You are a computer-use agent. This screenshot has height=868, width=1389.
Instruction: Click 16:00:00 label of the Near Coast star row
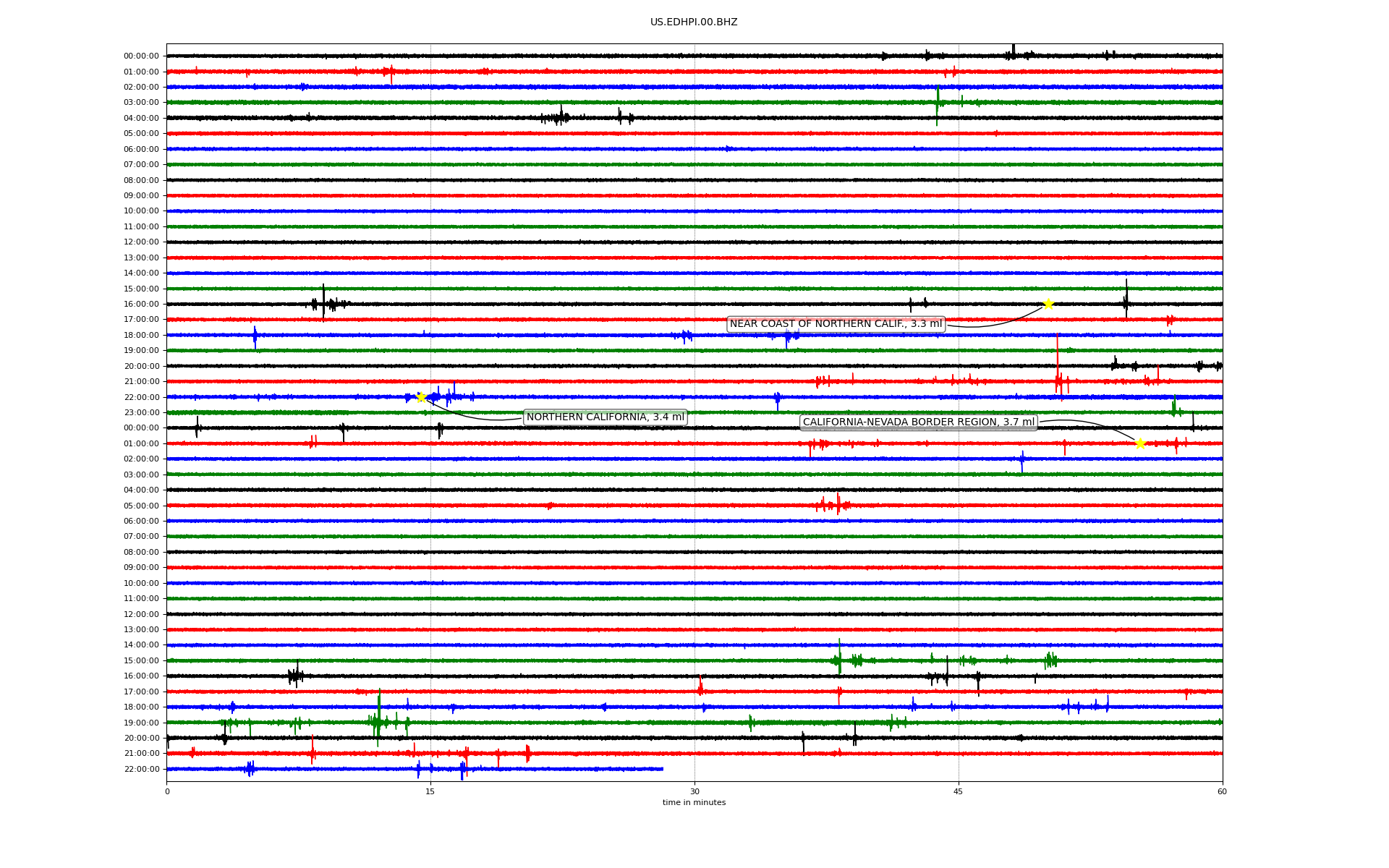141,305
